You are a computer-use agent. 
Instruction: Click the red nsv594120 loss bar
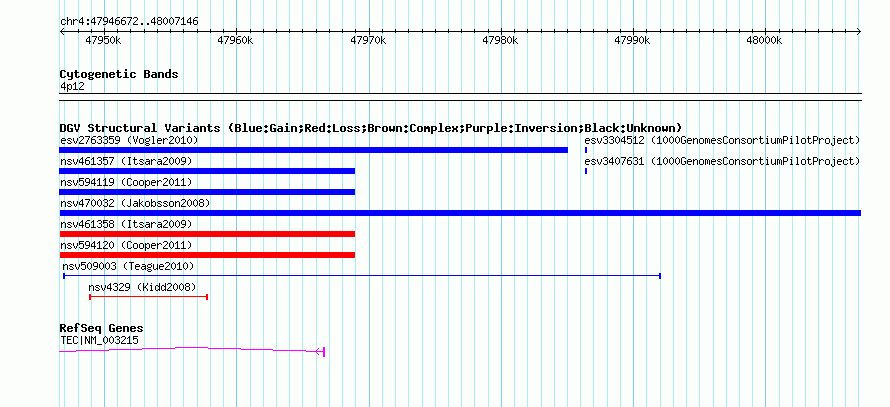(x=207, y=255)
